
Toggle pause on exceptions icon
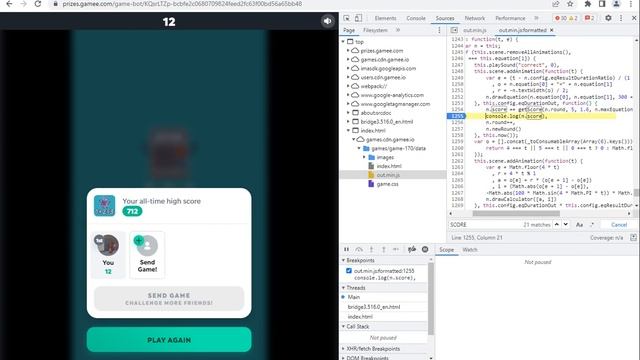tap(425, 249)
